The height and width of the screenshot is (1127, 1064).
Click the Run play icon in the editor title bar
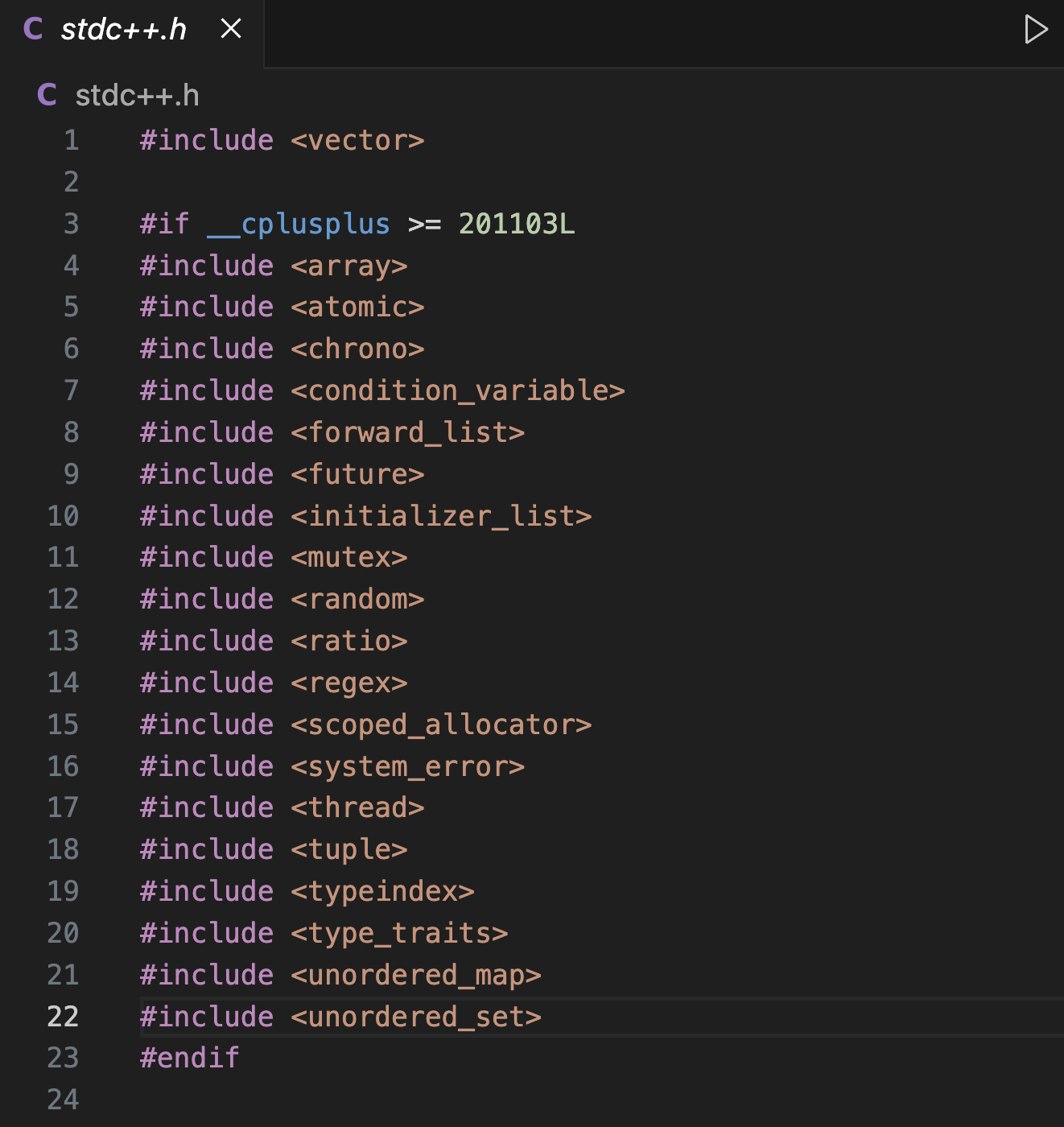(x=1036, y=30)
